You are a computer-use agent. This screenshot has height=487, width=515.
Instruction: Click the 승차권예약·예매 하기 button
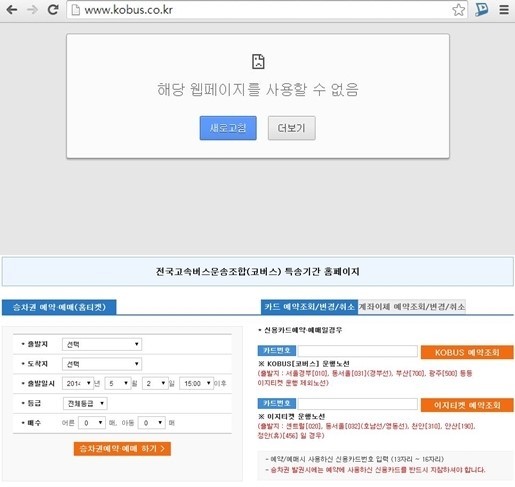122,449
